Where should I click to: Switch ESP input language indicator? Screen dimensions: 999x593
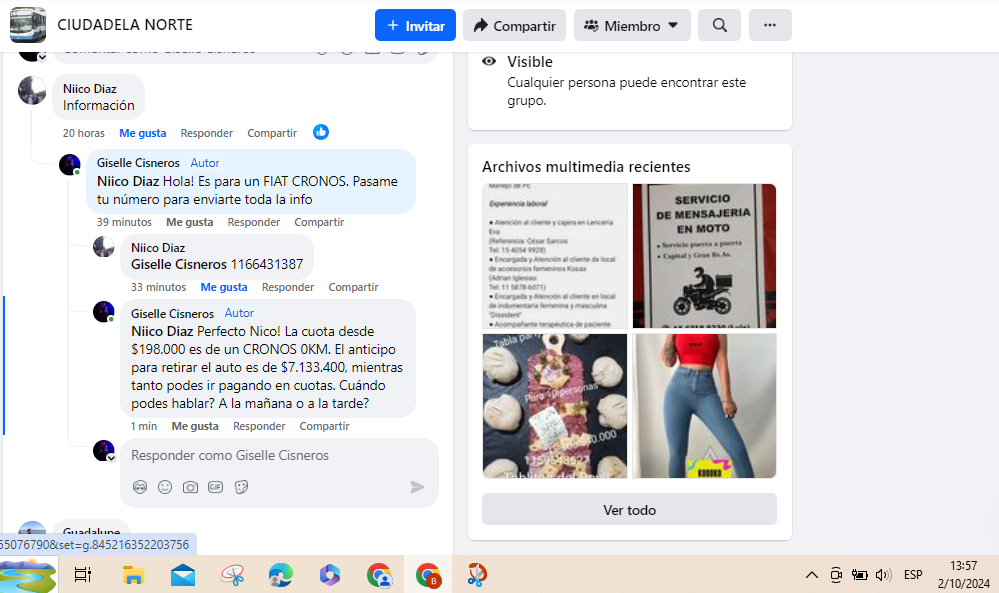913,575
